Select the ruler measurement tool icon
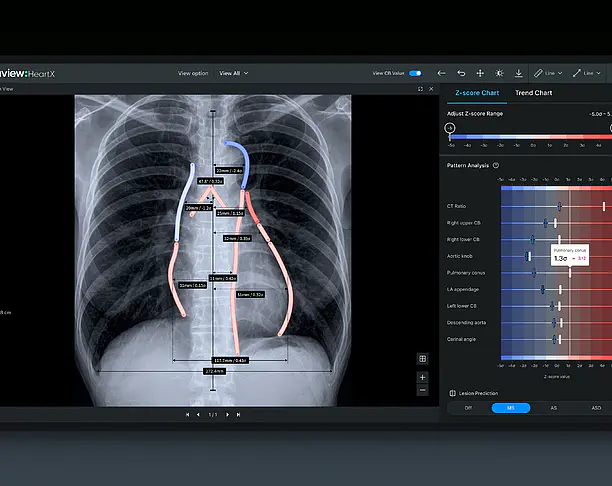This screenshot has width=612, height=486. click(538, 73)
